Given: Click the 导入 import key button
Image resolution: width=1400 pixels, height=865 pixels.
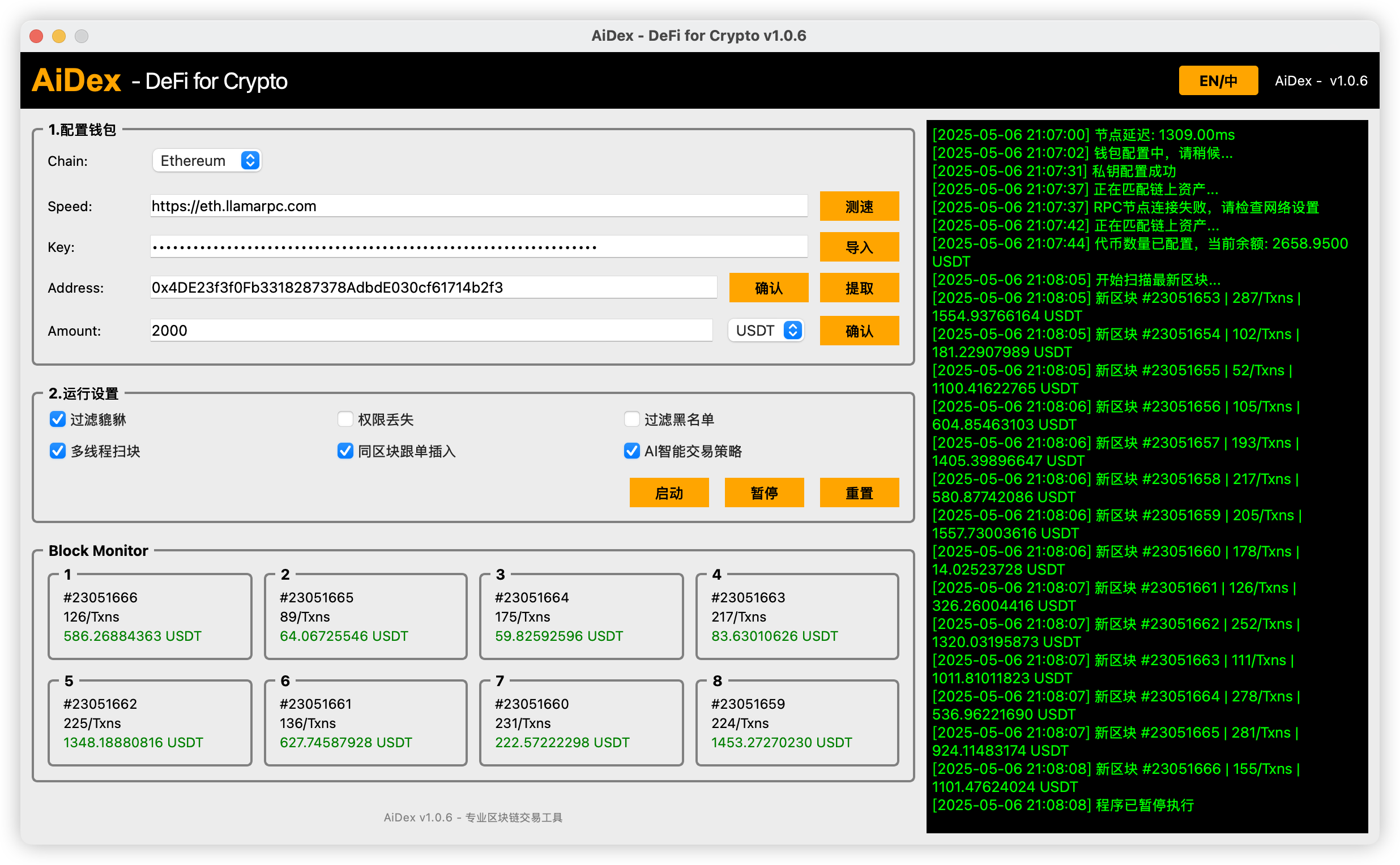Looking at the screenshot, I should click(859, 247).
